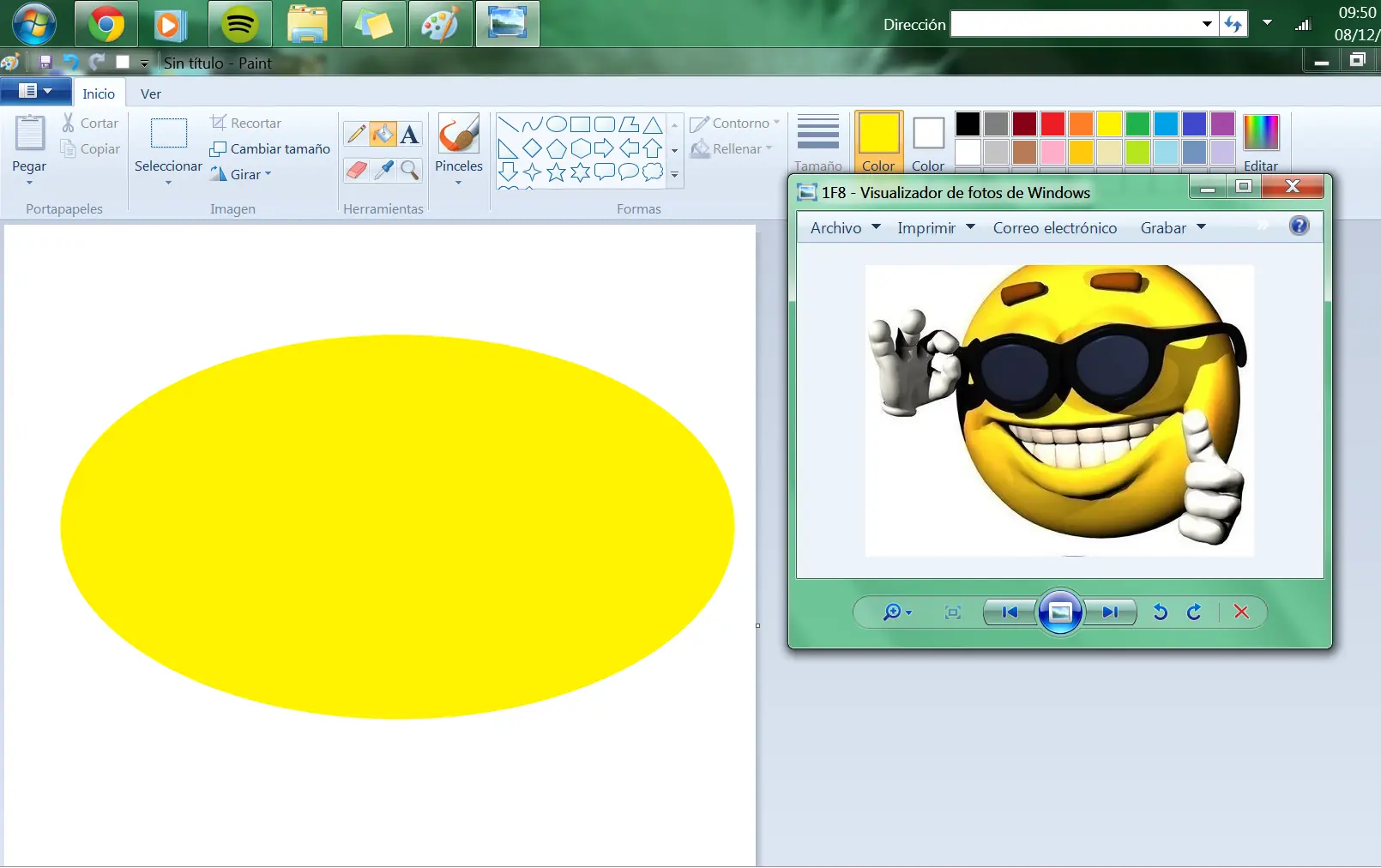The image size is (1381, 868).
Task: Select the Color picker eyedropper tool
Action: [x=383, y=170]
